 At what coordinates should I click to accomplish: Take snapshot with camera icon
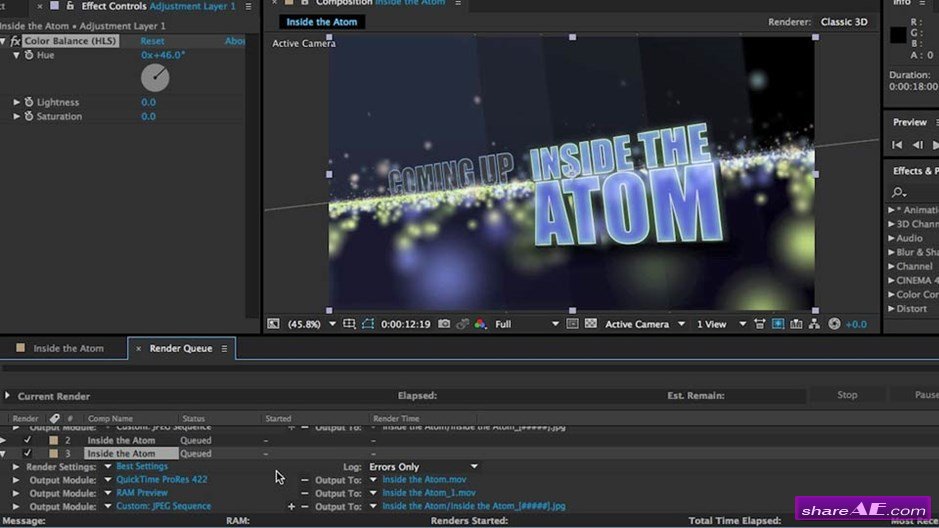click(x=444, y=324)
